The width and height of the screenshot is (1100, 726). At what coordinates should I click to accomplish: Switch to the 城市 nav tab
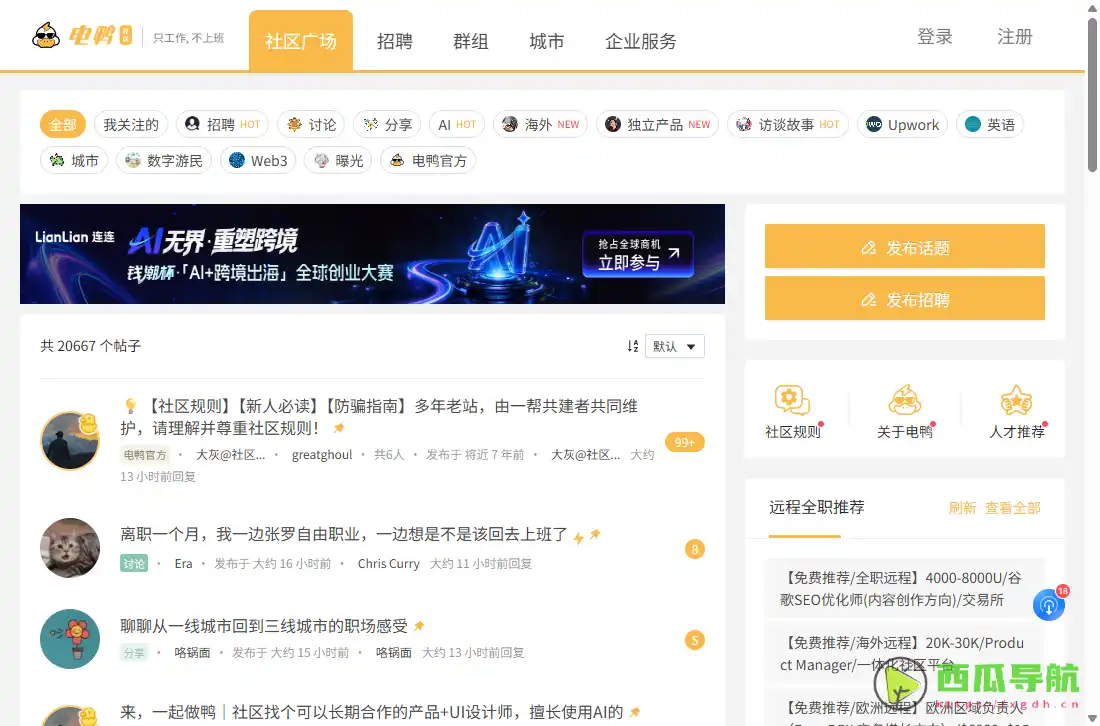click(x=546, y=41)
